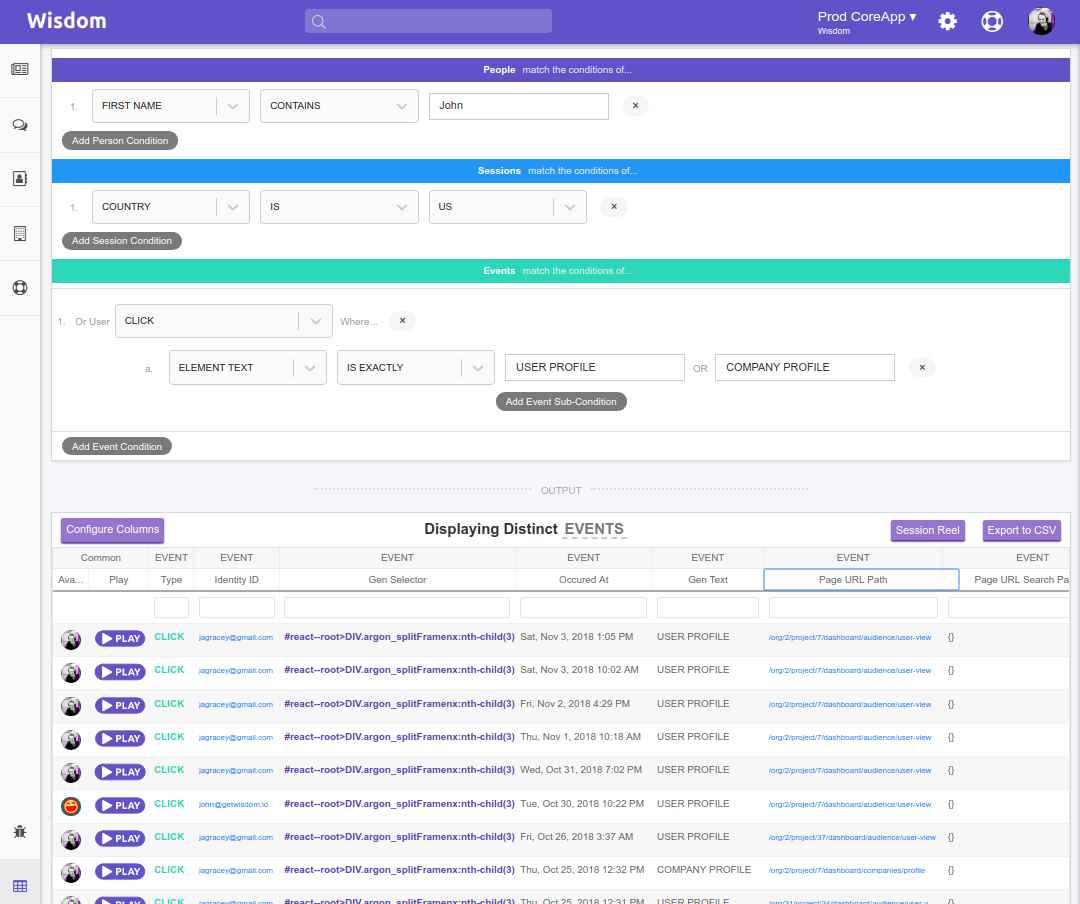Open the lifebuoy help icon in header
This screenshot has height=904, width=1080.
click(x=992, y=21)
